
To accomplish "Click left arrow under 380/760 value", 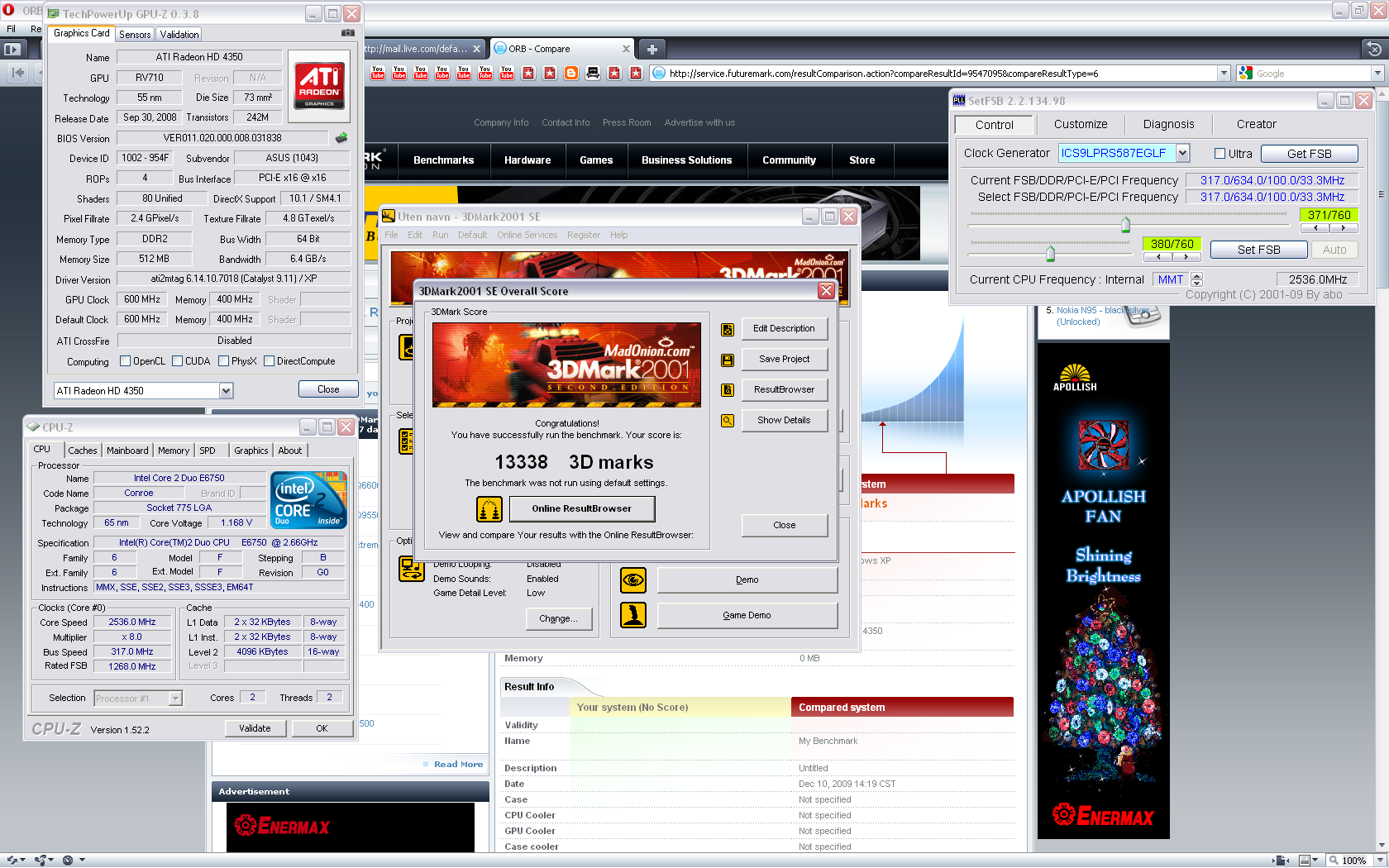I will tap(1158, 256).
